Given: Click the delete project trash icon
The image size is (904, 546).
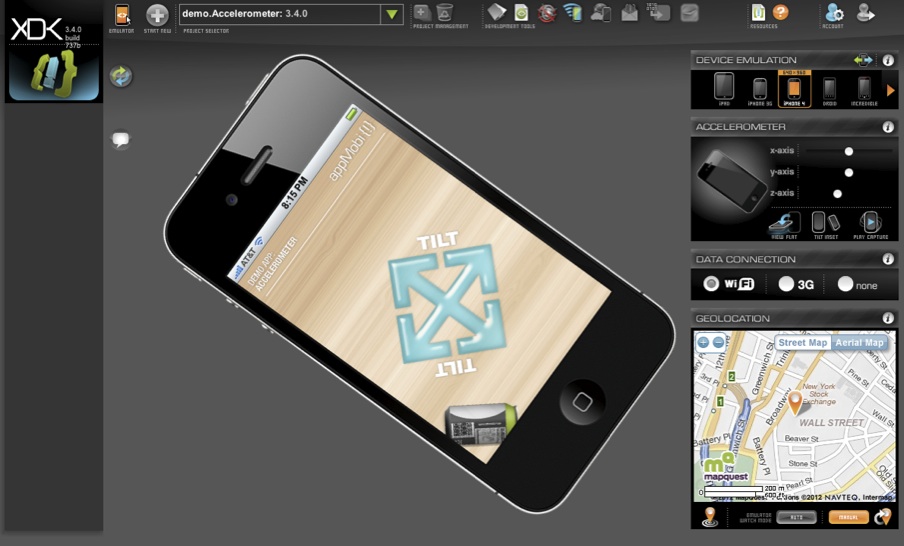Looking at the screenshot, I should 445,12.
